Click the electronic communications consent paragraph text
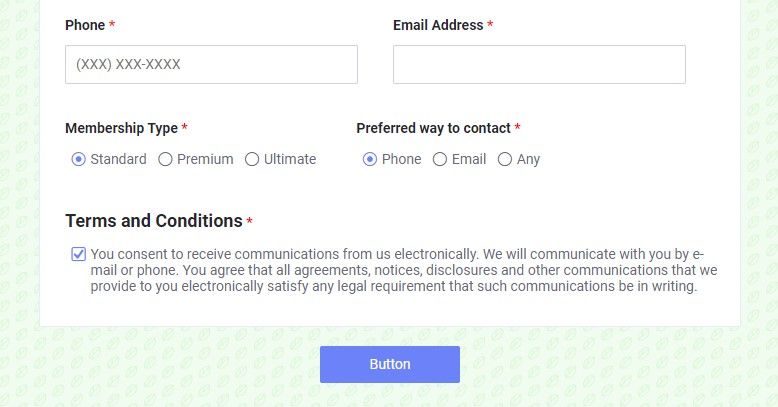The height and width of the screenshot is (407, 778). [404, 270]
